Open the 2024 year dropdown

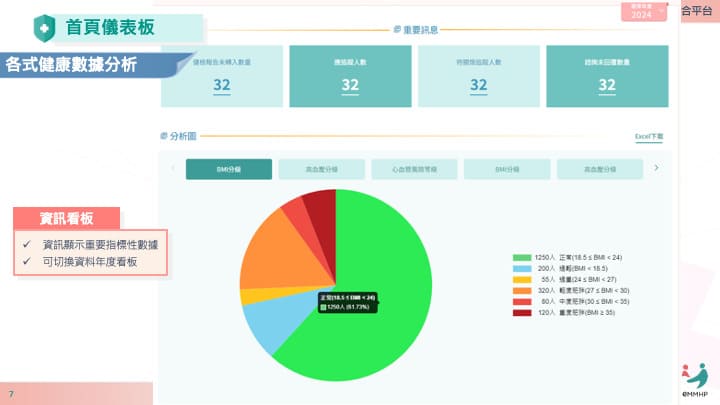(645, 13)
